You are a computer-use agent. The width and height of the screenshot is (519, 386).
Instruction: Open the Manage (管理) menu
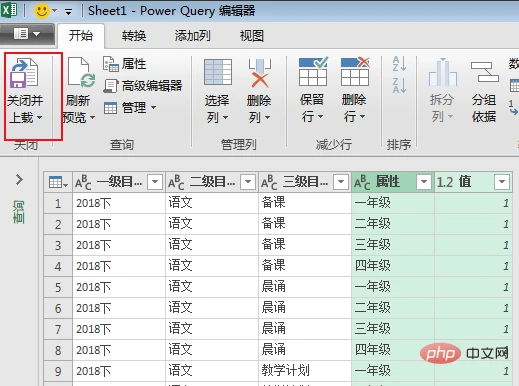[130, 108]
